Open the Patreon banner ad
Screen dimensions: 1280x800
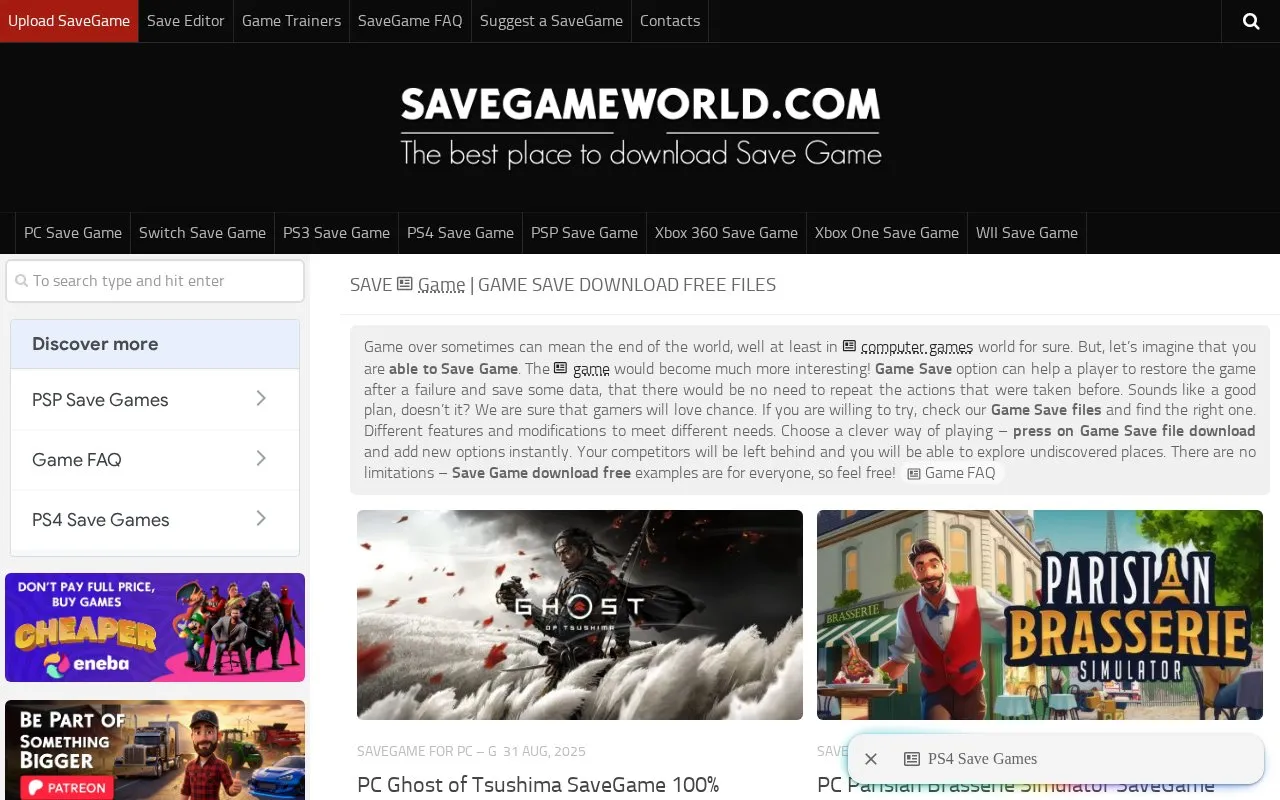pos(155,750)
